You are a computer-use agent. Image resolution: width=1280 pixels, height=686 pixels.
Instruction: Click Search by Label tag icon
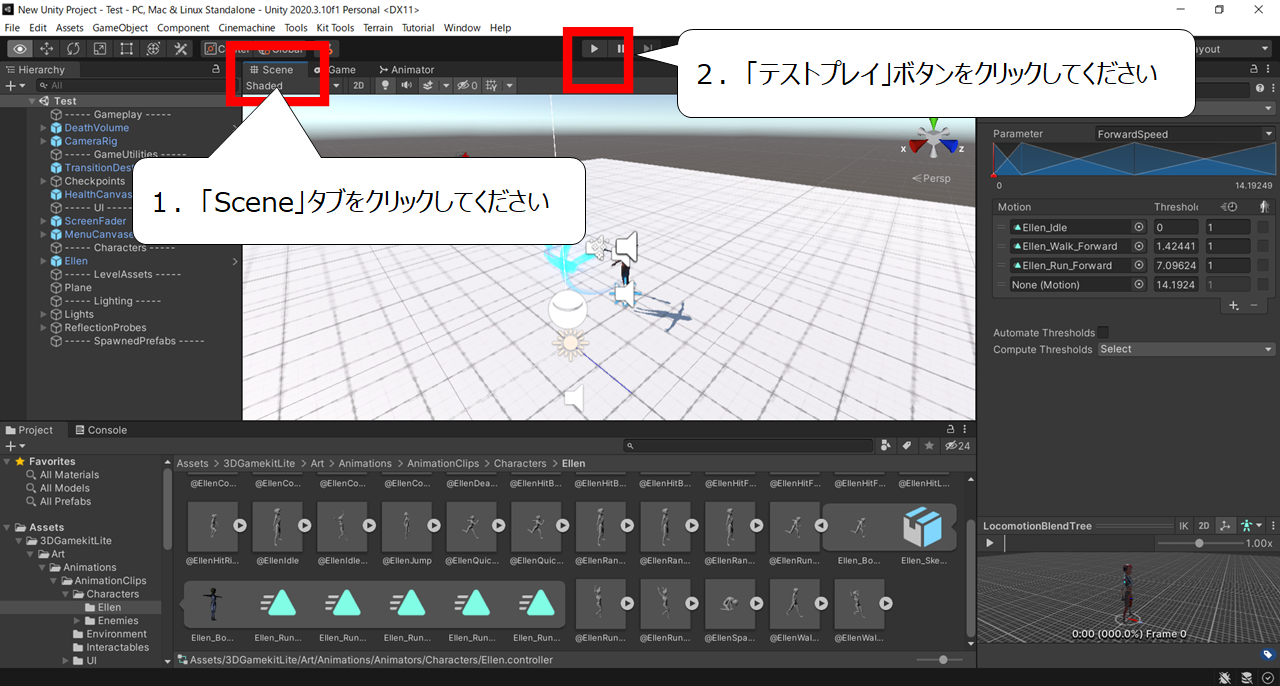tap(907, 446)
